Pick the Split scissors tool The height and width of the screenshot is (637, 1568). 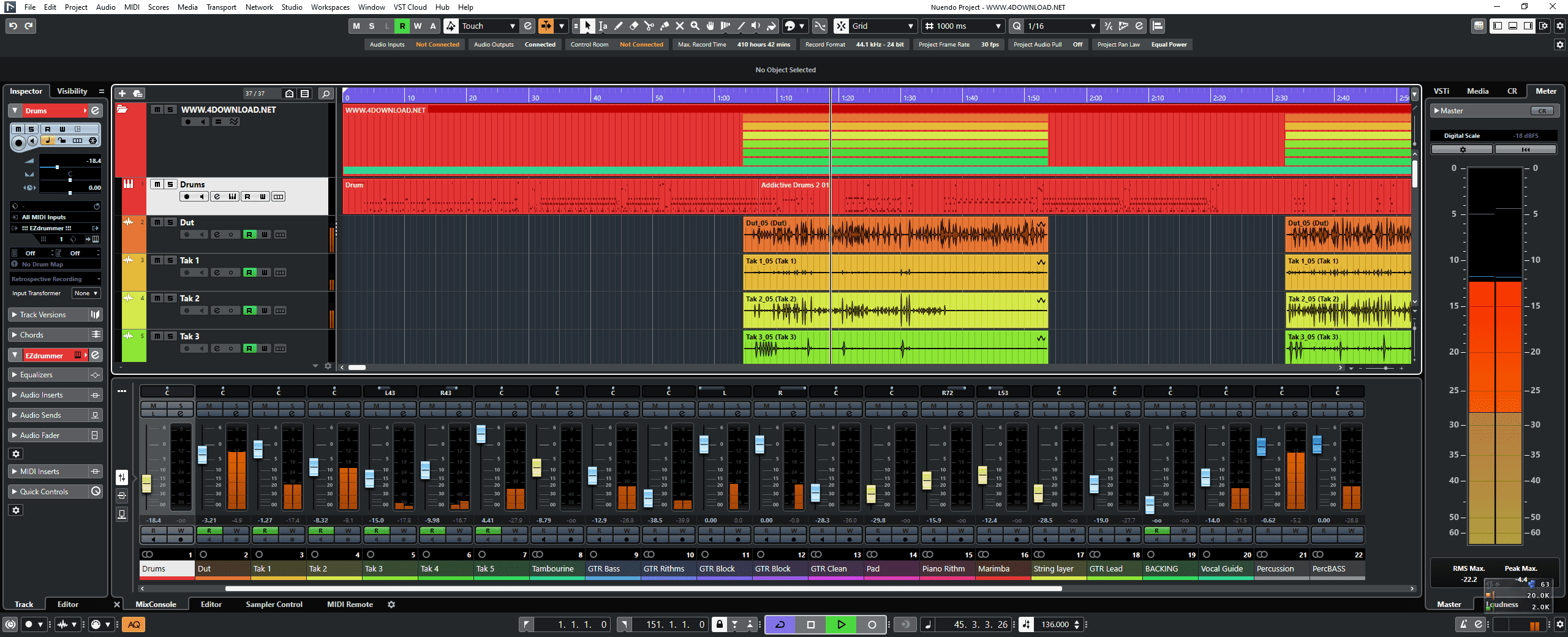[649, 26]
